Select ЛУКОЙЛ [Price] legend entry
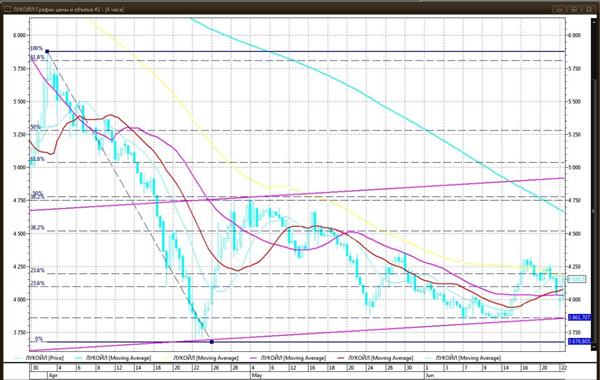Screen dimensions: 600x380 [x=39, y=358]
